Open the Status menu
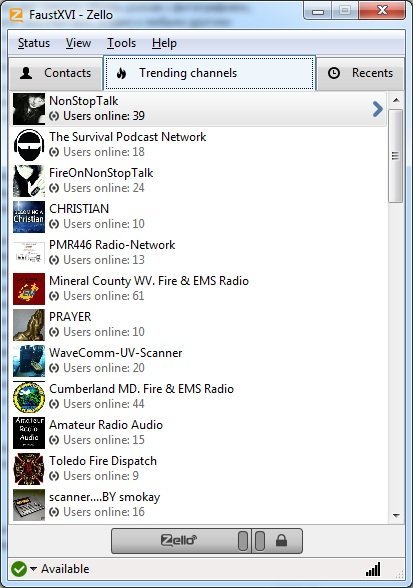The height and width of the screenshot is (588, 413). pos(34,43)
